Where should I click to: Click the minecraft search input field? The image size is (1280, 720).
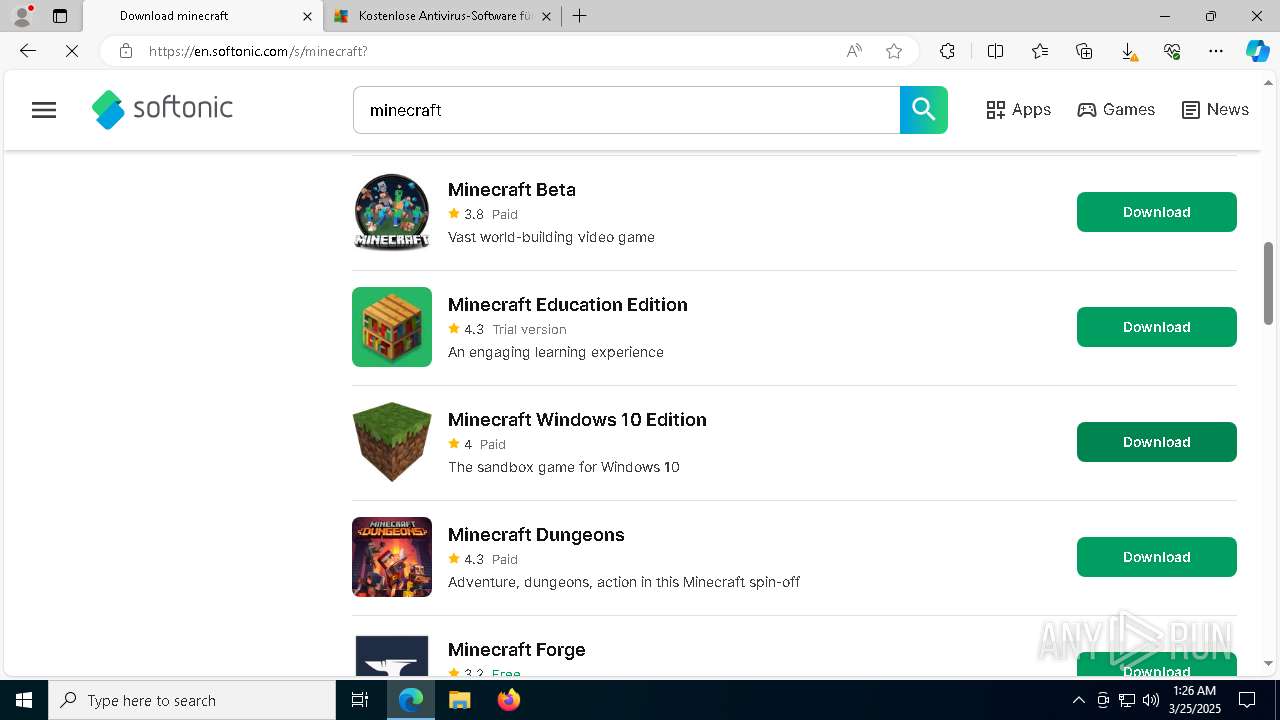[626, 110]
